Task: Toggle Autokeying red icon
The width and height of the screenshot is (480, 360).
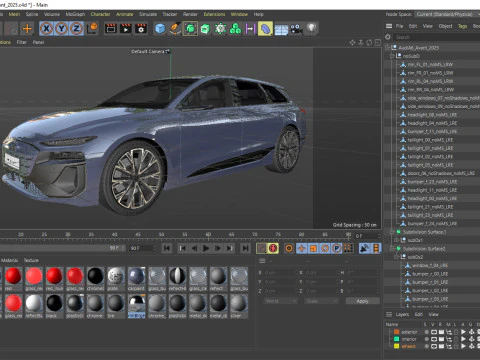Action: [273, 248]
